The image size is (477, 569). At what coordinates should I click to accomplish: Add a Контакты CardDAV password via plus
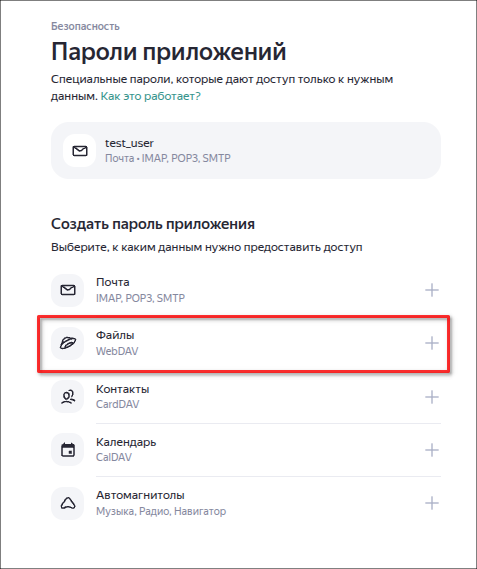[432, 397]
